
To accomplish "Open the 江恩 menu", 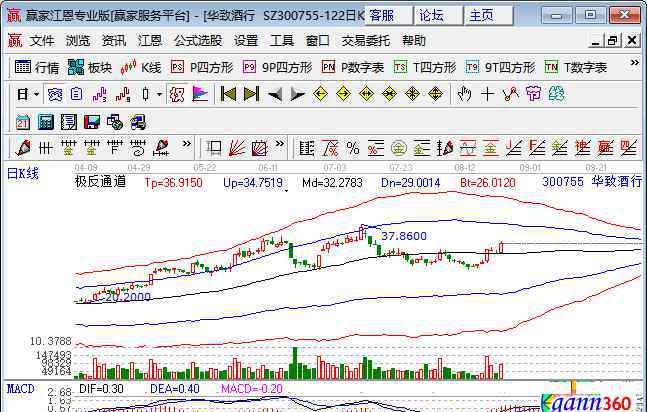I will point(150,40).
